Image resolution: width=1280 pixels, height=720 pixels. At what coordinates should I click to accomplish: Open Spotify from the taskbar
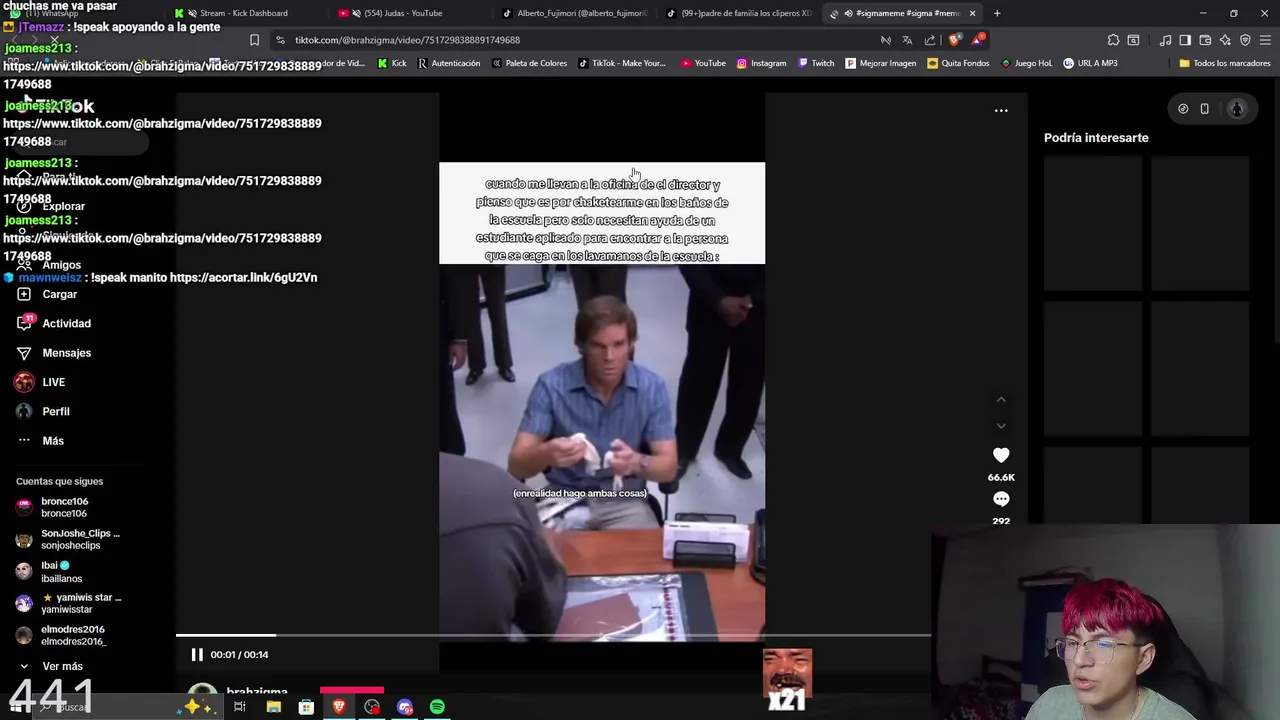click(x=437, y=707)
